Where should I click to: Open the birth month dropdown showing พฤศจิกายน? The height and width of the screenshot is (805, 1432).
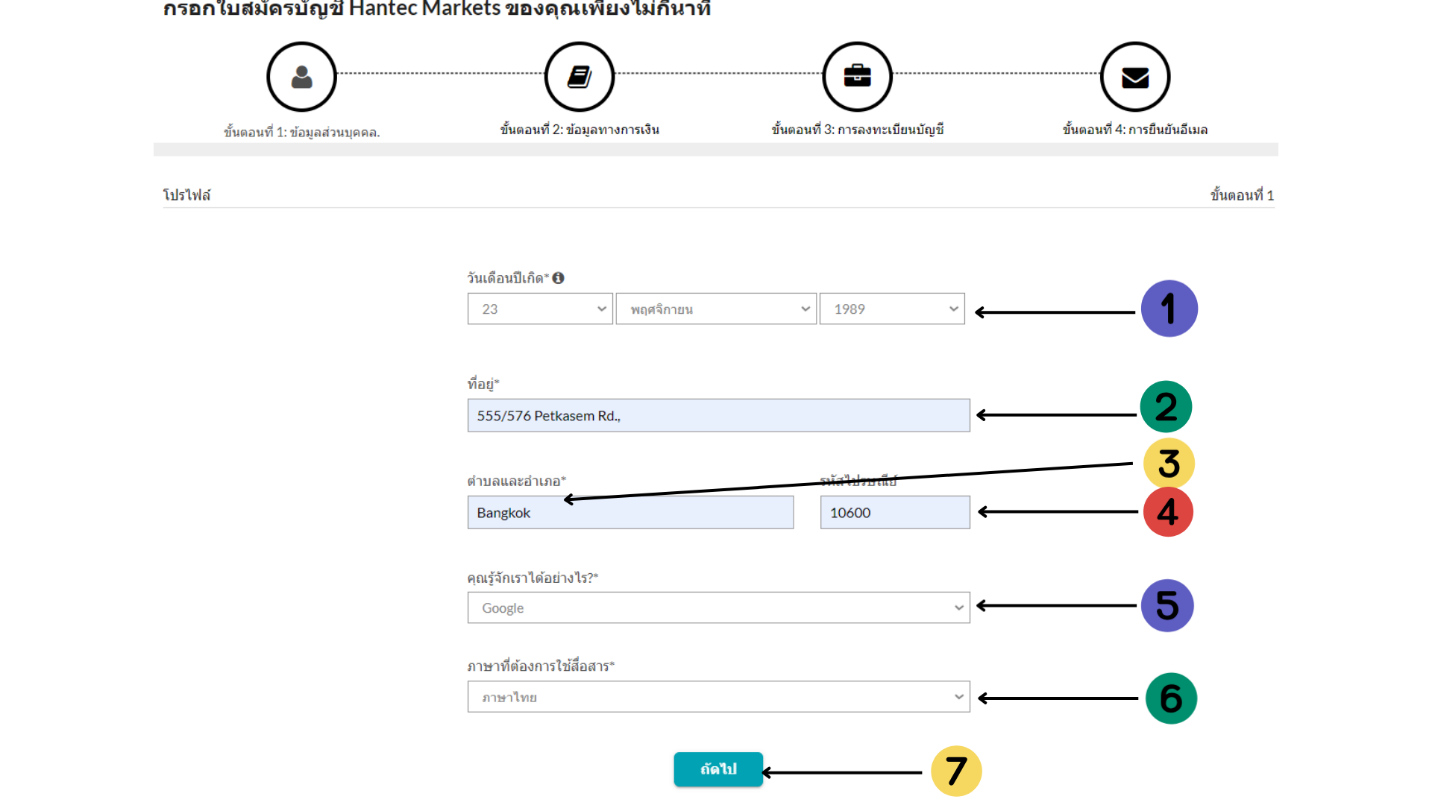click(716, 309)
